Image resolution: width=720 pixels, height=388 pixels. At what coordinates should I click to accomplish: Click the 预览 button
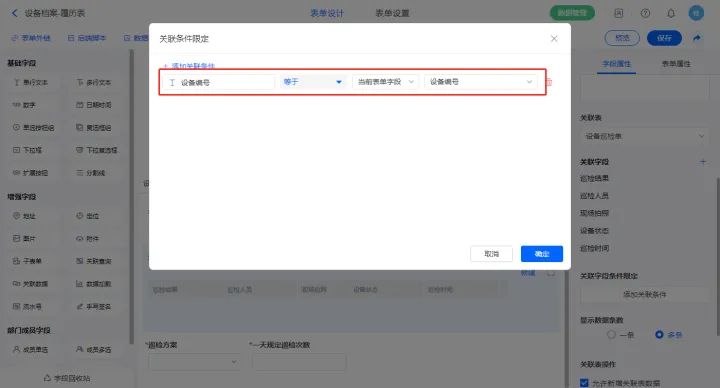[622, 38]
